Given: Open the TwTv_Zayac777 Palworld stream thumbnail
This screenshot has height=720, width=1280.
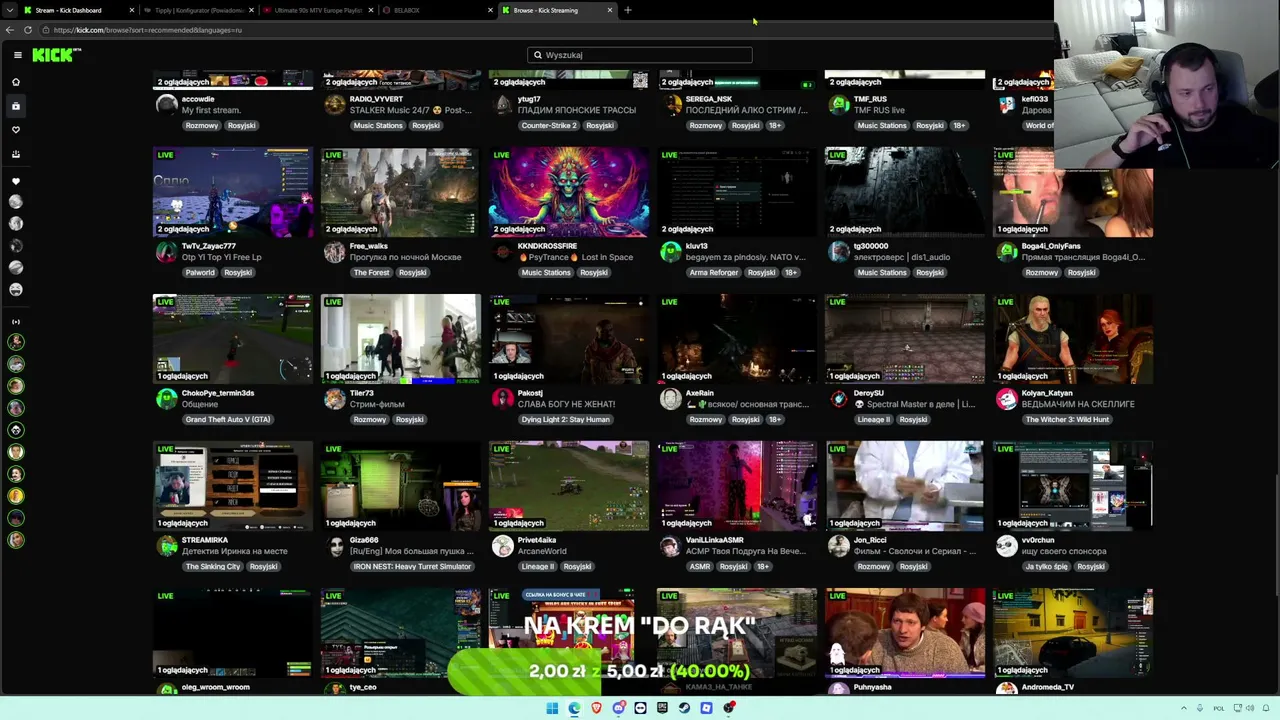Looking at the screenshot, I should pyautogui.click(x=233, y=192).
